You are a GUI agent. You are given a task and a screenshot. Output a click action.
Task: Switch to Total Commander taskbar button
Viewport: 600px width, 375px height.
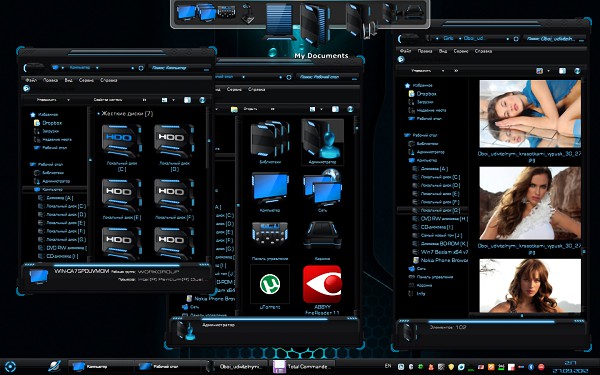303,367
